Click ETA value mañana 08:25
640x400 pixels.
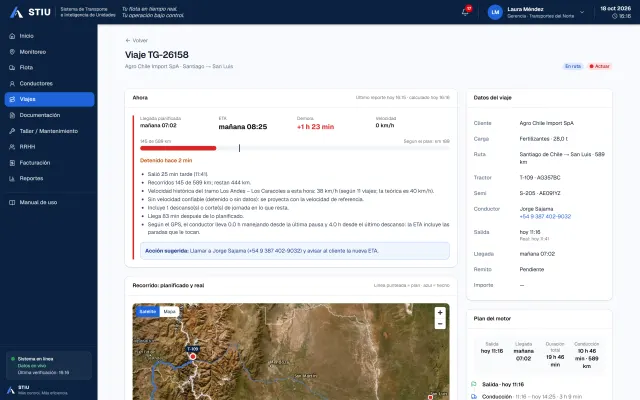click(243, 127)
